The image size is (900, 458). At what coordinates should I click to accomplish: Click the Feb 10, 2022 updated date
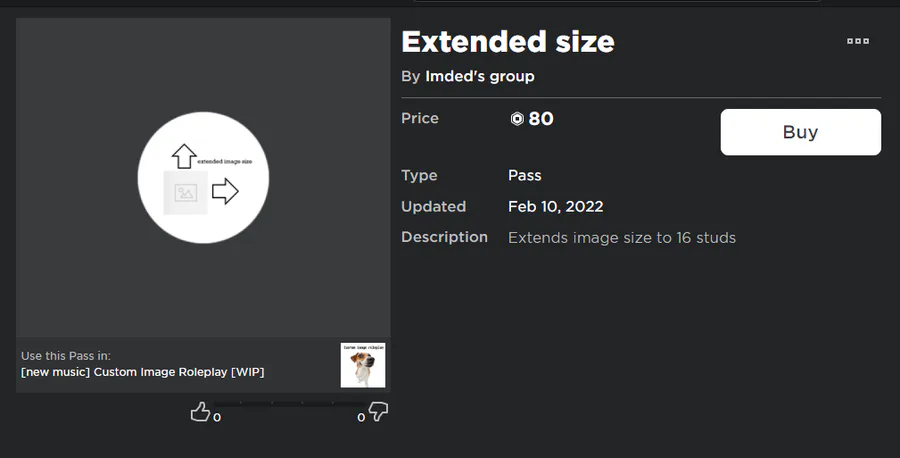pyautogui.click(x=555, y=207)
